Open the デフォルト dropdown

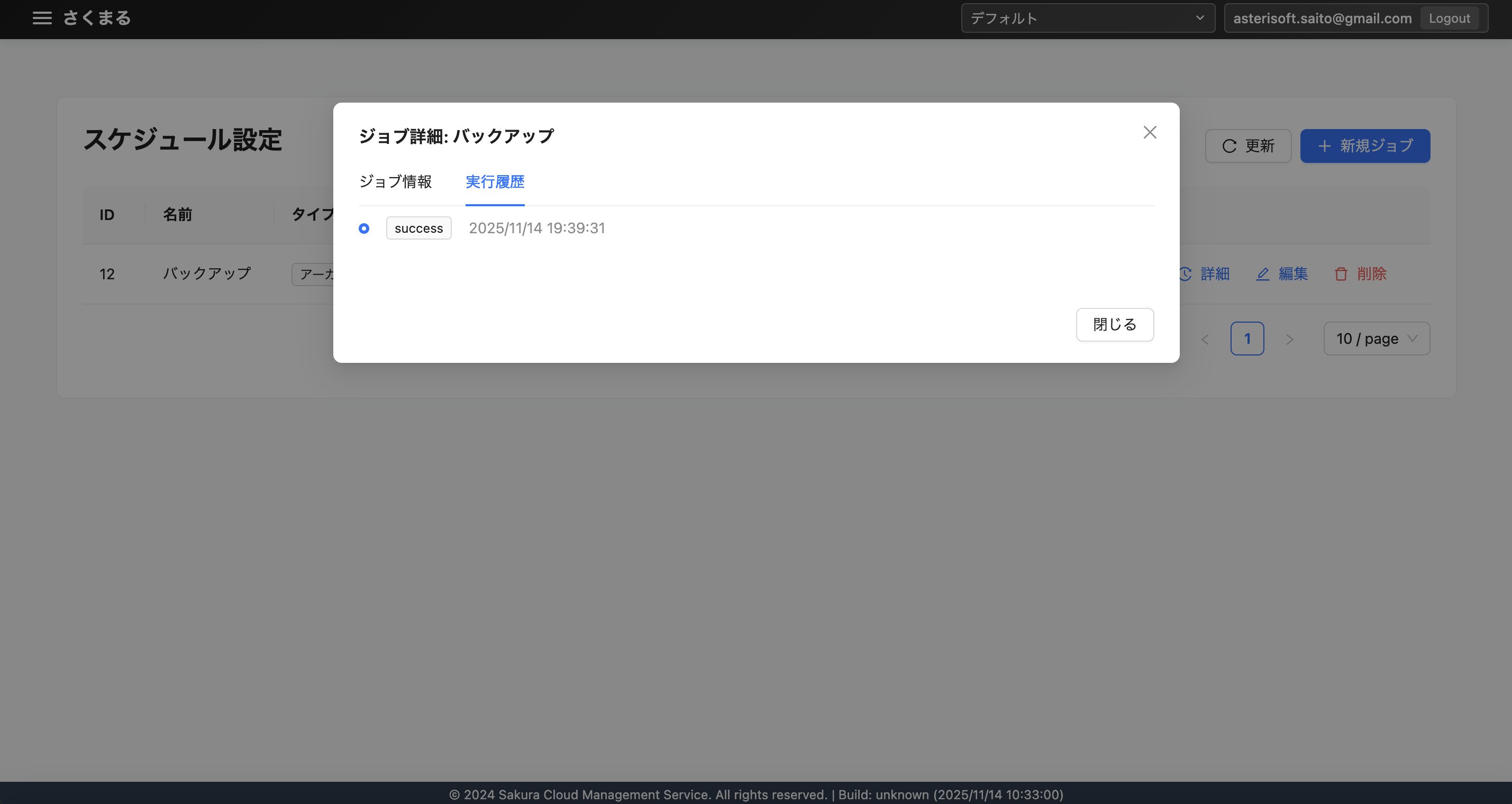tap(1088, 18)
